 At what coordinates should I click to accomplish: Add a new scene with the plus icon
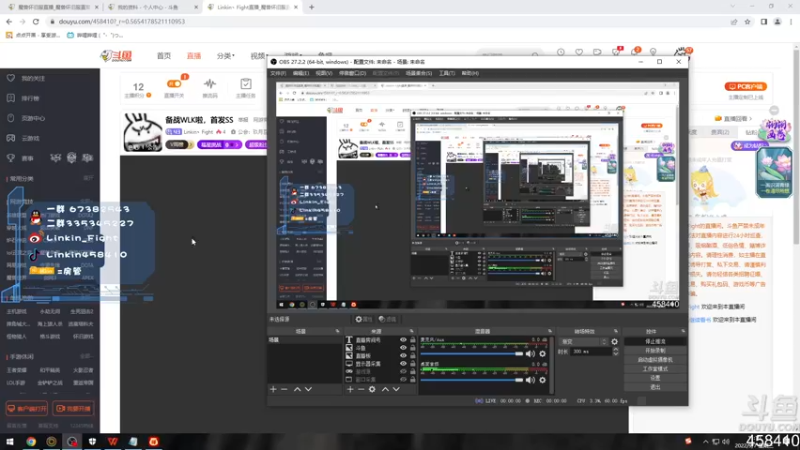273,389
